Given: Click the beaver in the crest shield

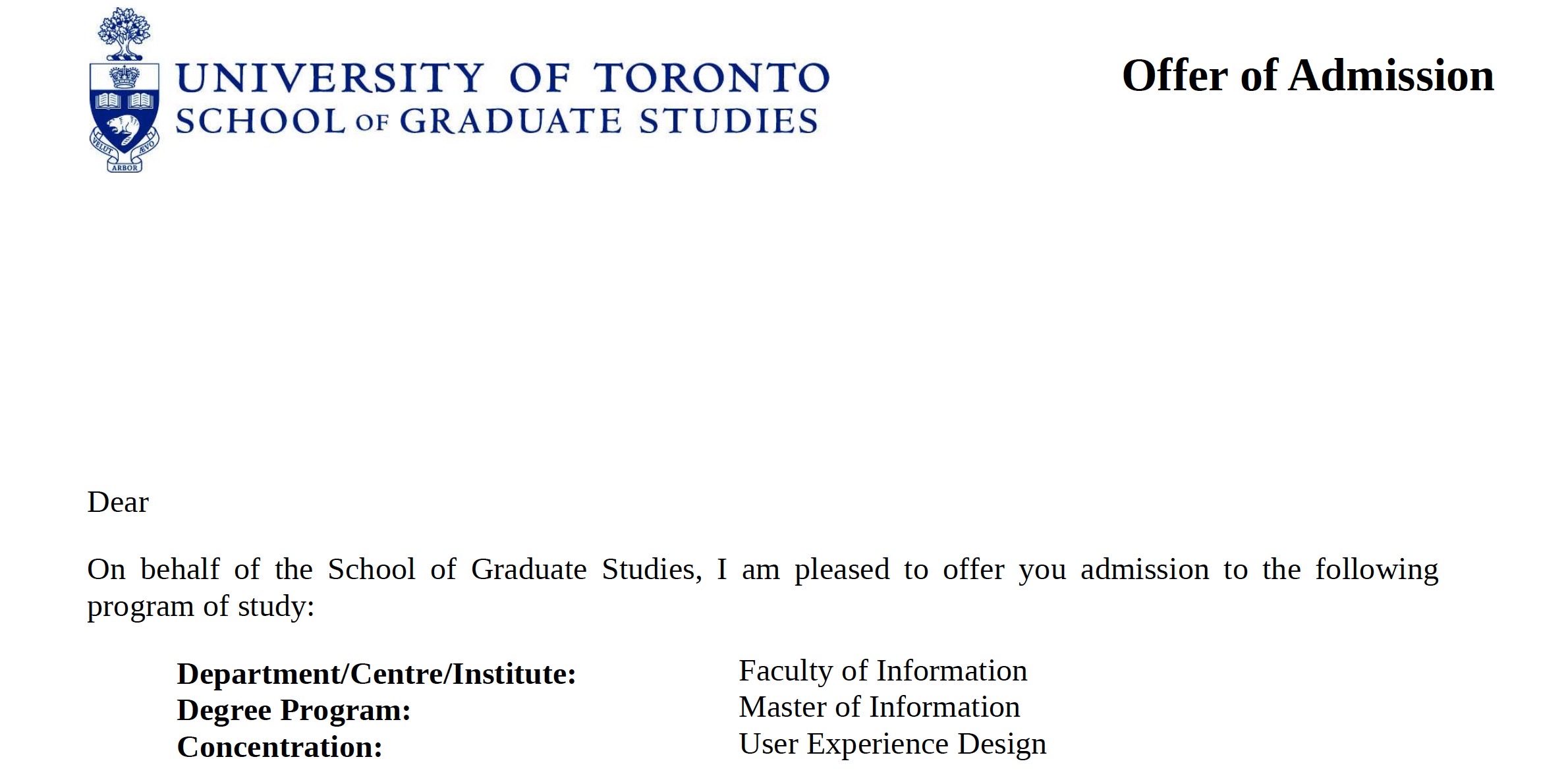Looking at the screenshot, I should (x=123, y=130).
